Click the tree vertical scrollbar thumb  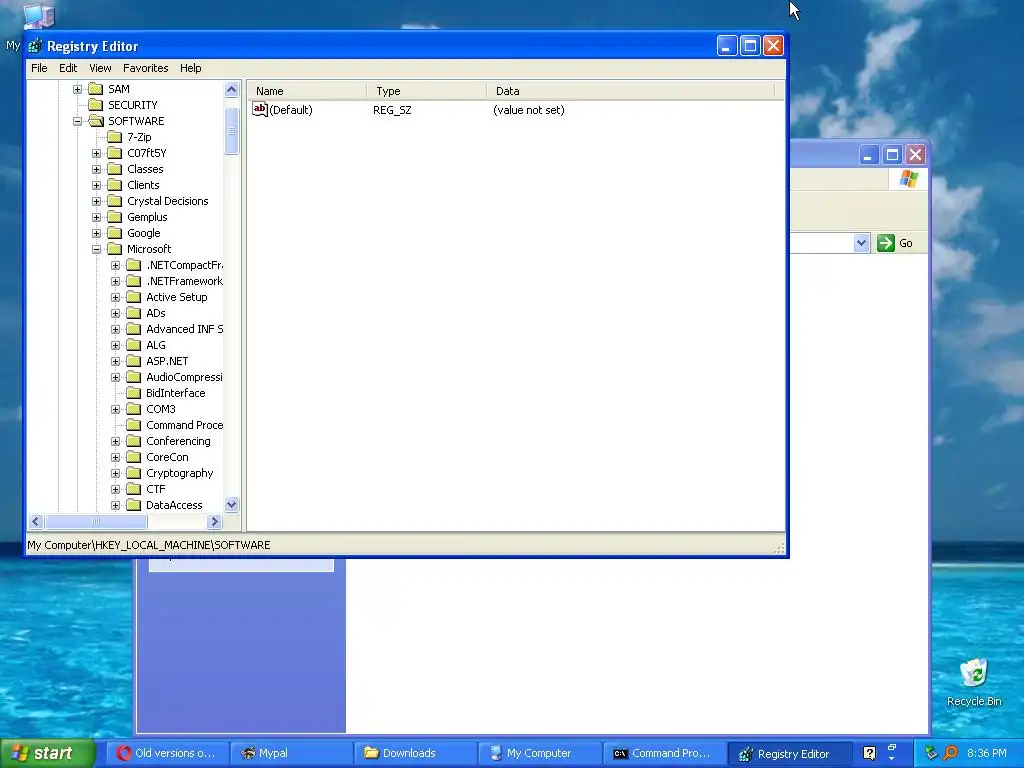coord(232,131)
